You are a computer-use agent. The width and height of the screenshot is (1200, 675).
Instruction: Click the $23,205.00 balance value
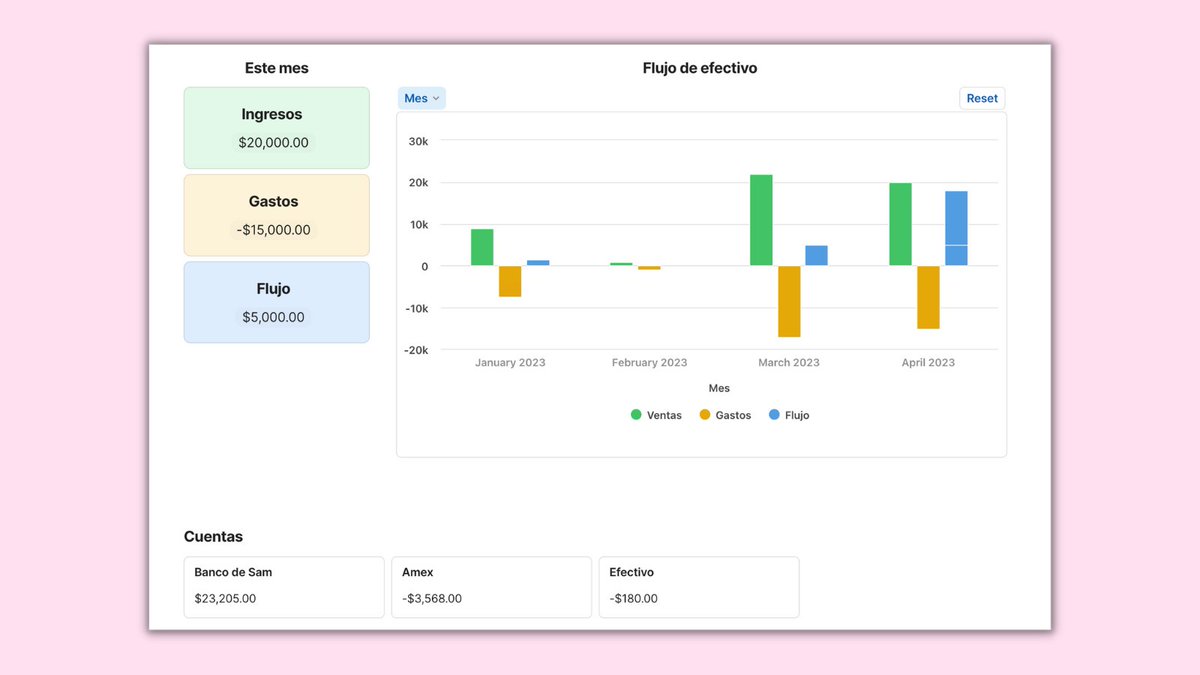click(x=225, y=599)
